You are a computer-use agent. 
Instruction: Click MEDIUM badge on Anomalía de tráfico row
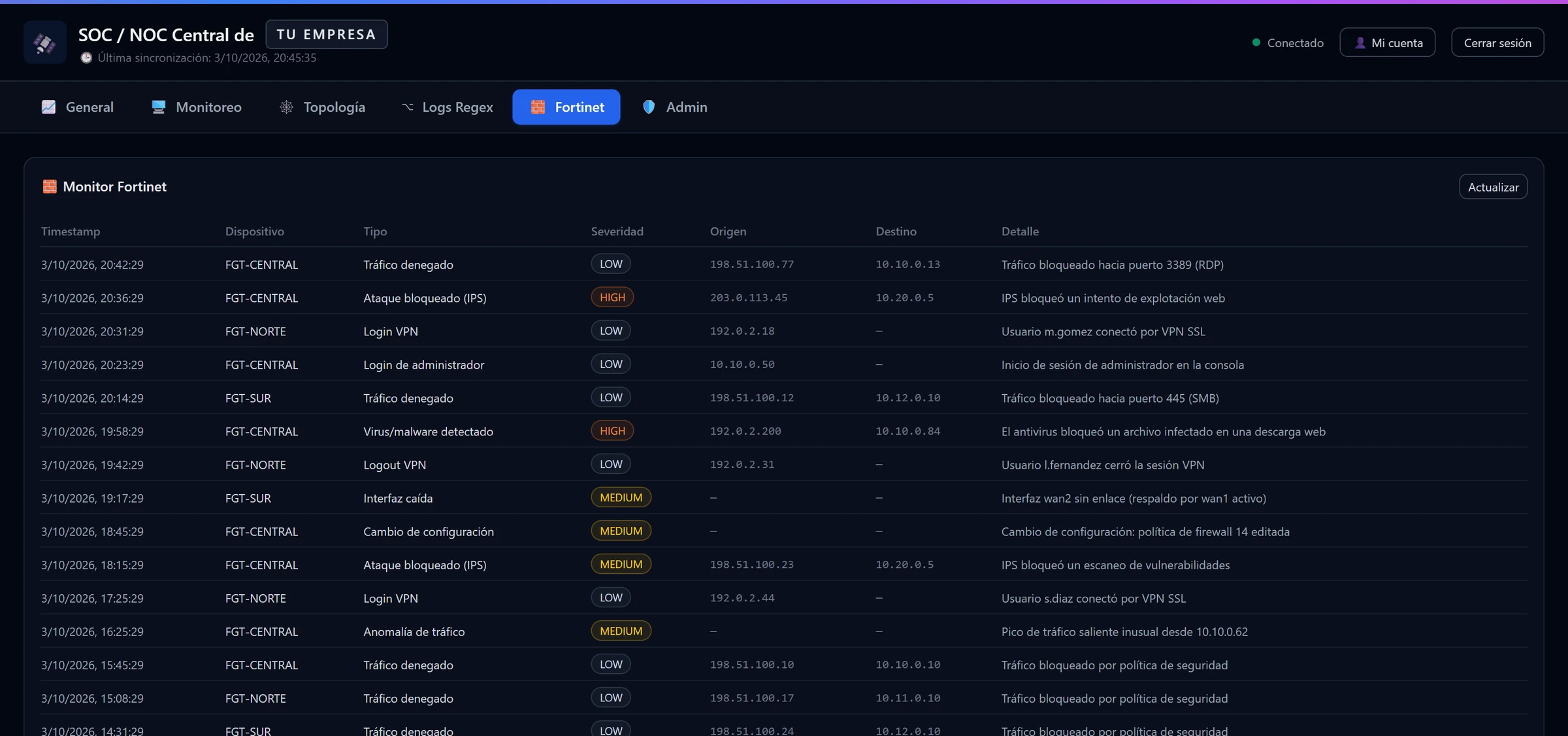[x=621, y=631]
